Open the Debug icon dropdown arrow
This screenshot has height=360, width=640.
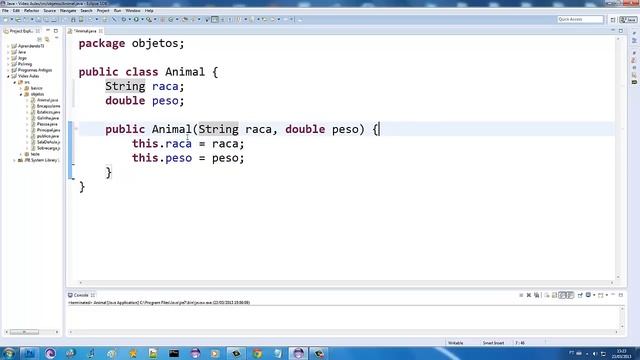(x=129, y=20)
